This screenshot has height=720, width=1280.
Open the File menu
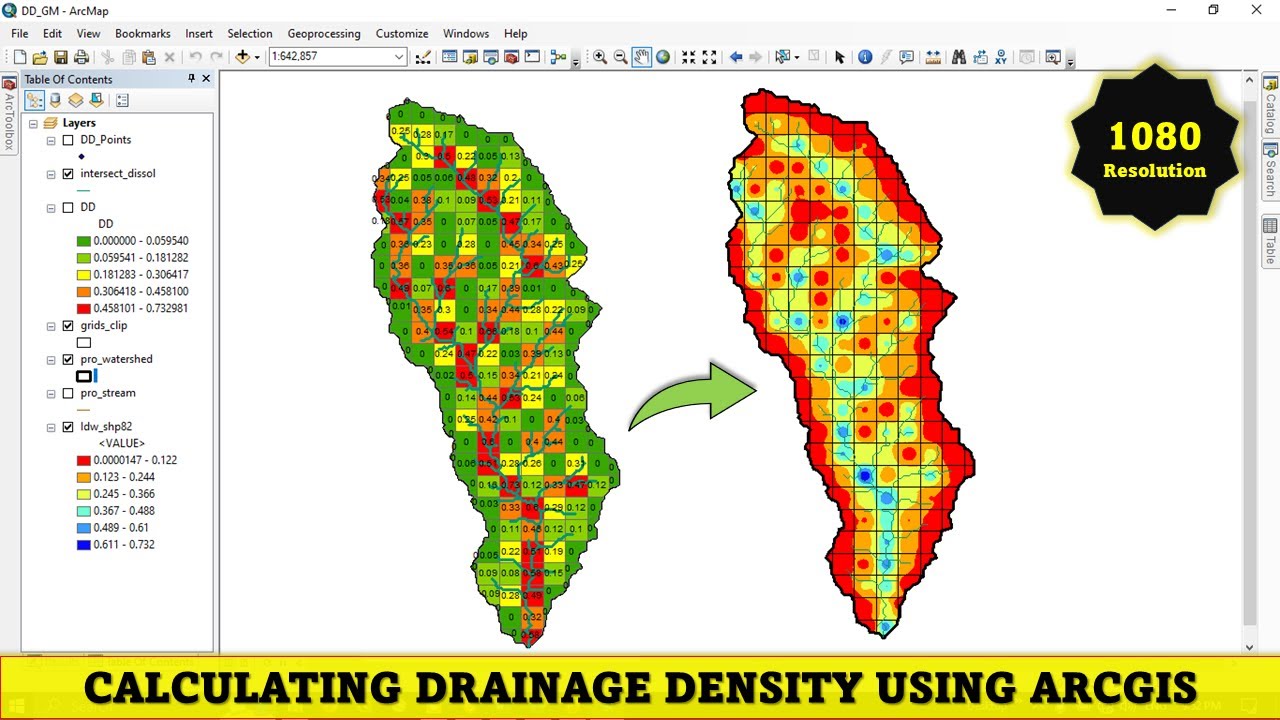pos(20,33)
